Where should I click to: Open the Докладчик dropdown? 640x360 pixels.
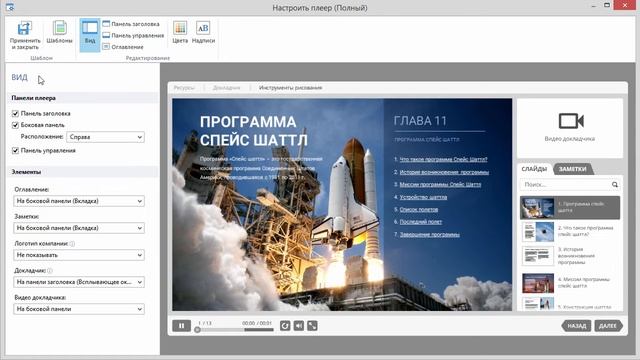(79, 282)
